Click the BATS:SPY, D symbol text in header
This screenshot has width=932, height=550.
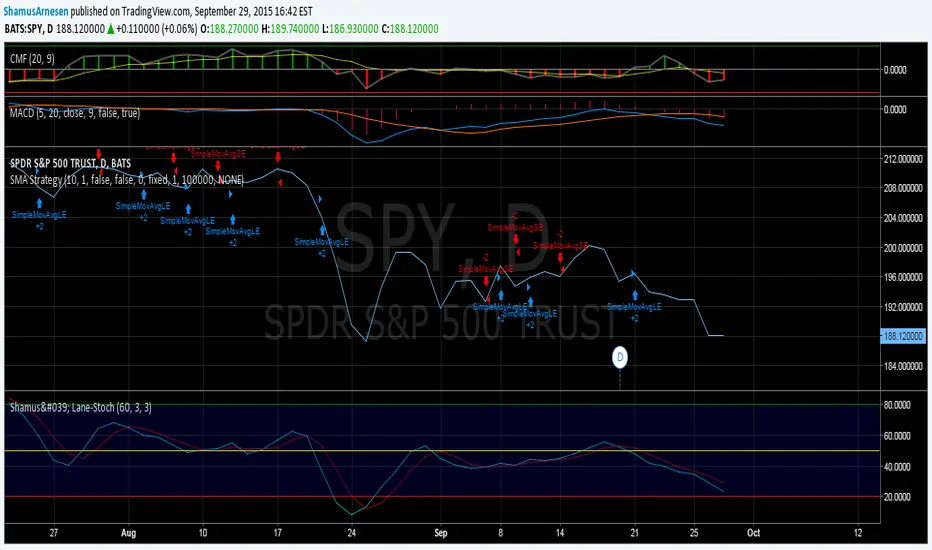[x=29, y=29]
